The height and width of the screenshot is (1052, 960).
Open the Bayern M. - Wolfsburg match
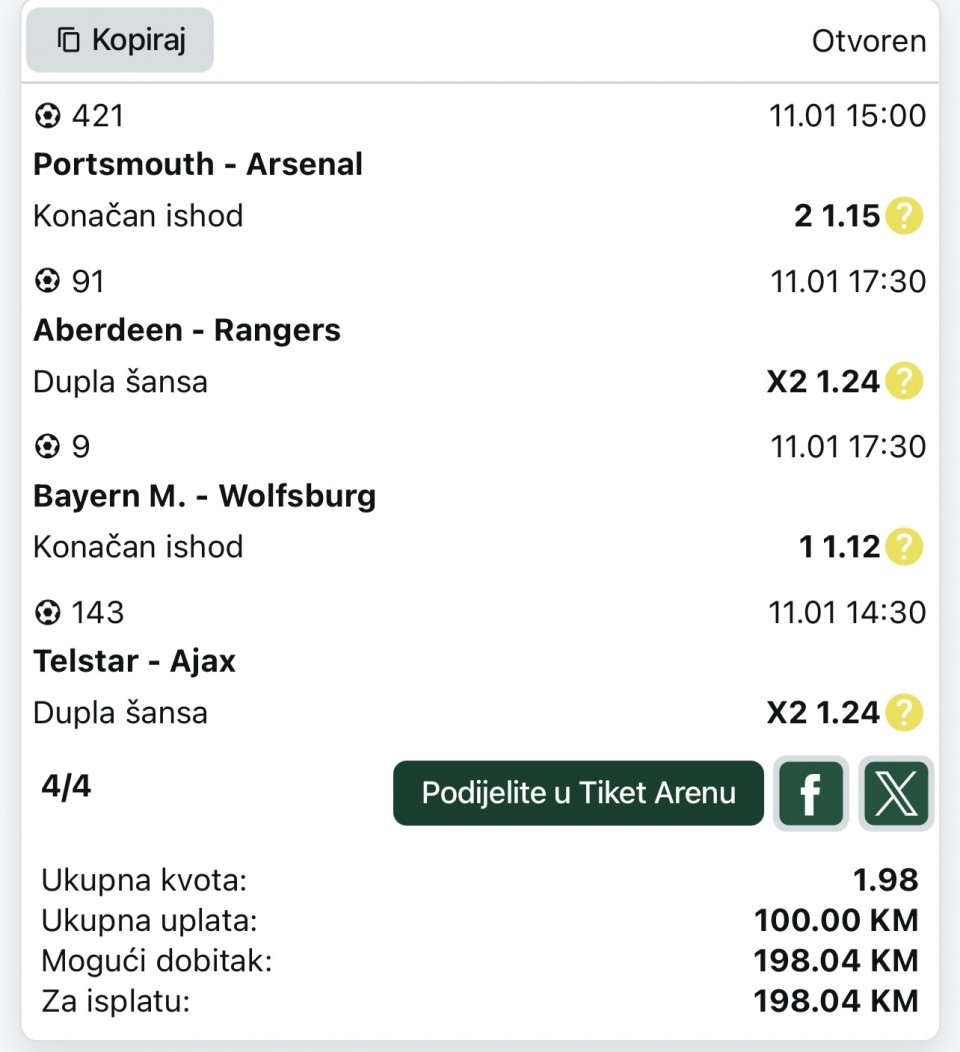[205, 496]
